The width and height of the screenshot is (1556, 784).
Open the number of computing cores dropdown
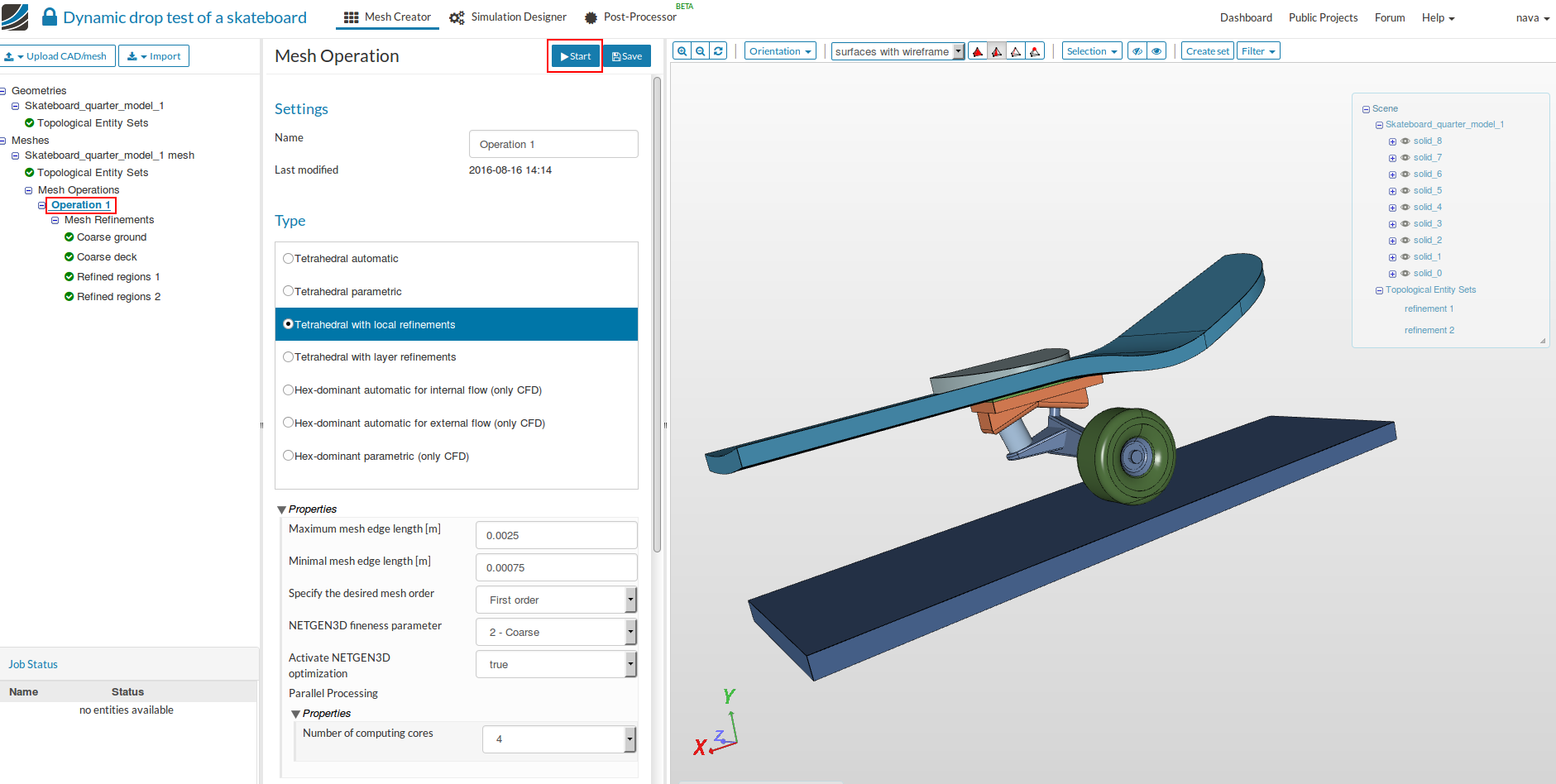559,739
